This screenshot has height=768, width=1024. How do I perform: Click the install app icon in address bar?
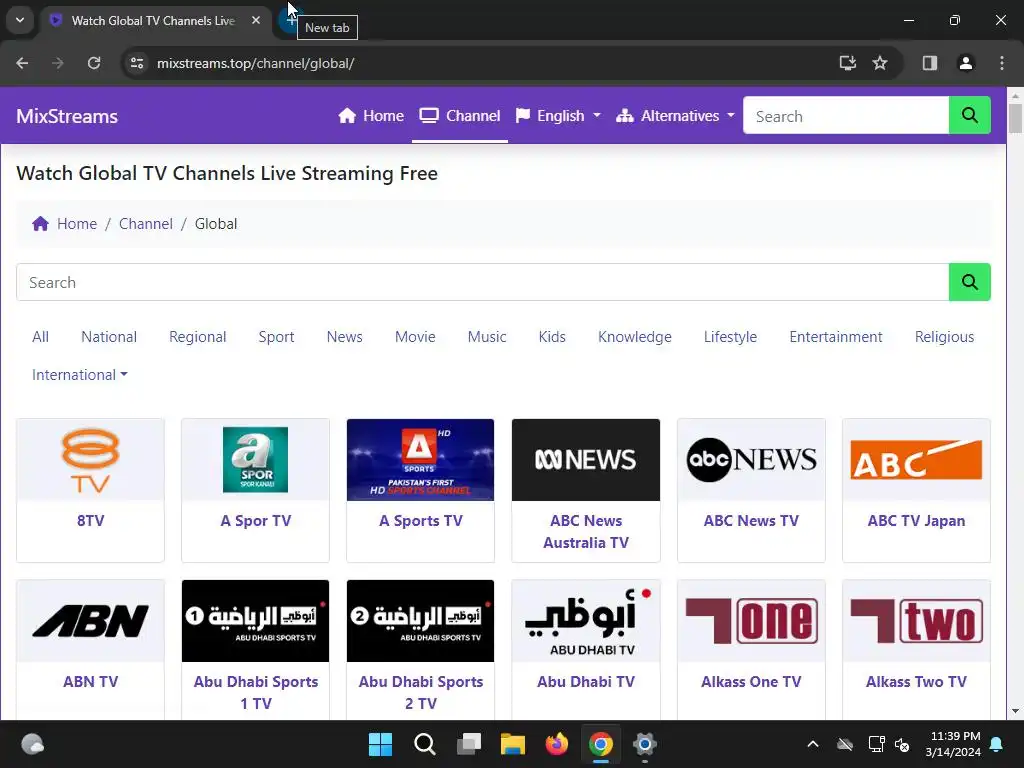(x=848, y=63)
